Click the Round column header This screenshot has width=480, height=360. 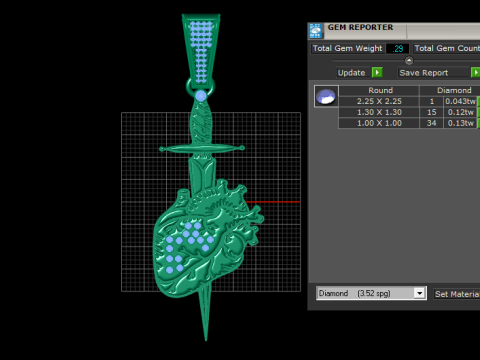pyautogui.click(x=379, y=90)
